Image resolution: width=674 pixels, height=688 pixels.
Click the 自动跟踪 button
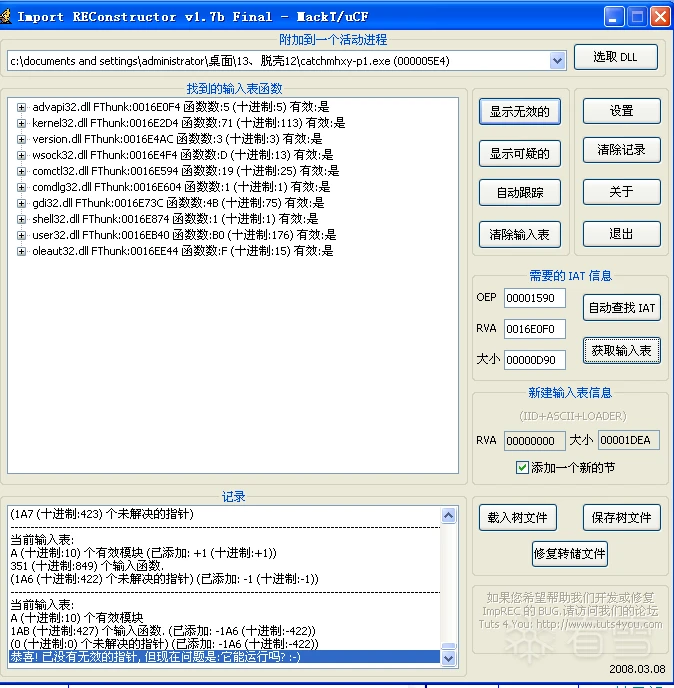520,192
